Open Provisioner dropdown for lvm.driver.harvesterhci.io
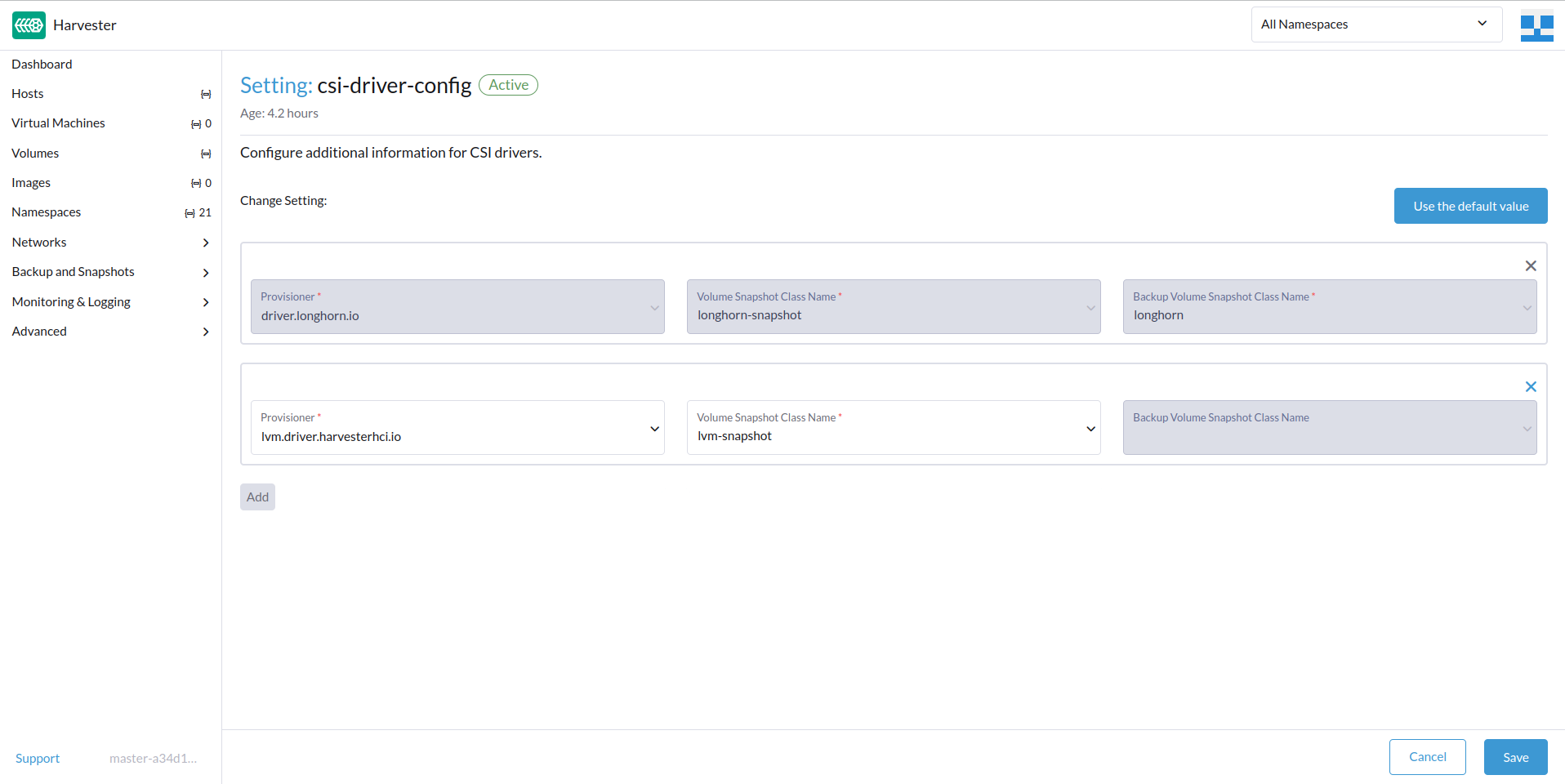Image resolution: width=1565 pixels, height=784 pixels. (x=457, y=428)
